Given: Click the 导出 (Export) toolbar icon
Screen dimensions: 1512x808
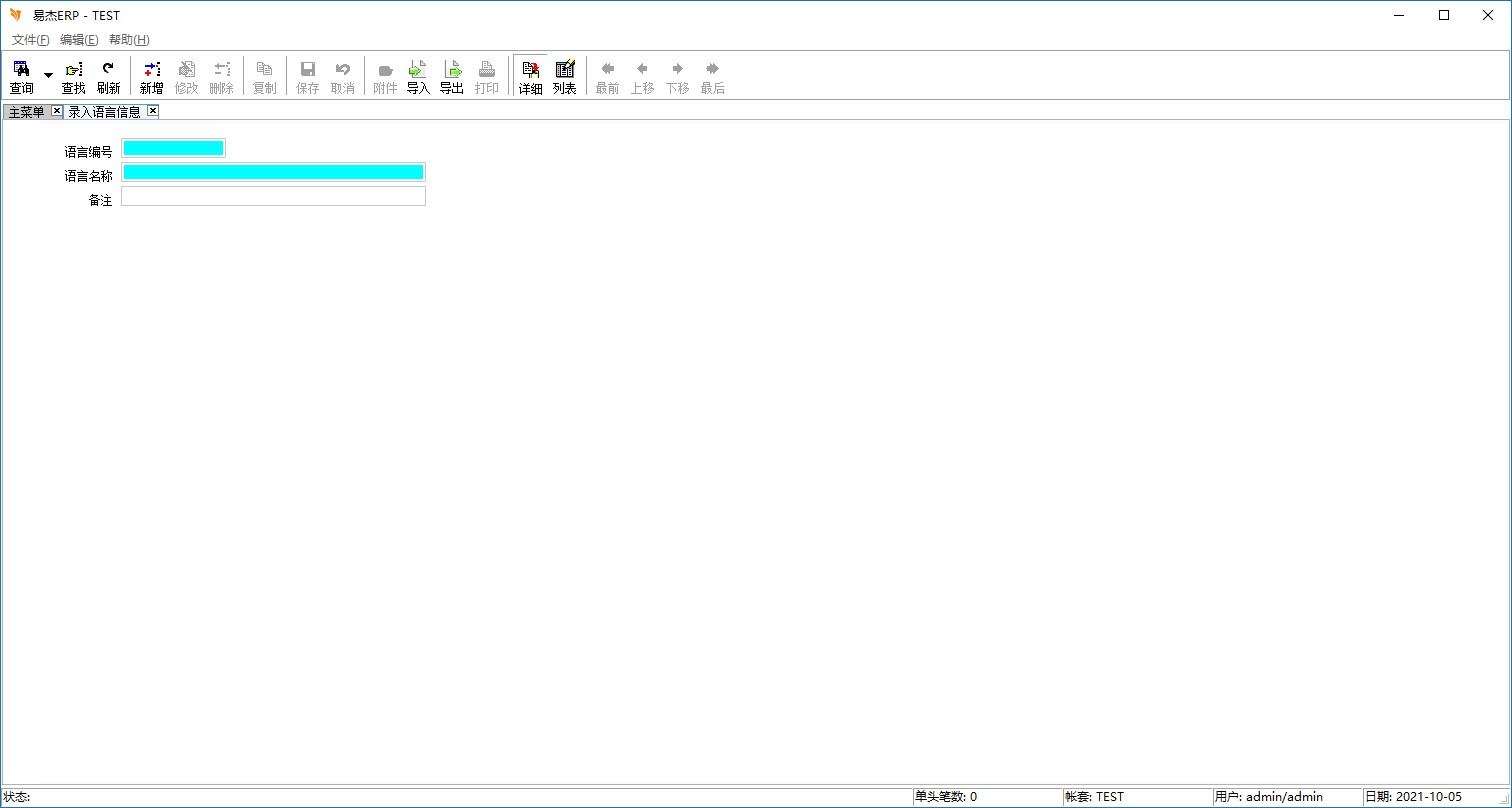Looking at the screenshot, I should (x=452, y=77).
